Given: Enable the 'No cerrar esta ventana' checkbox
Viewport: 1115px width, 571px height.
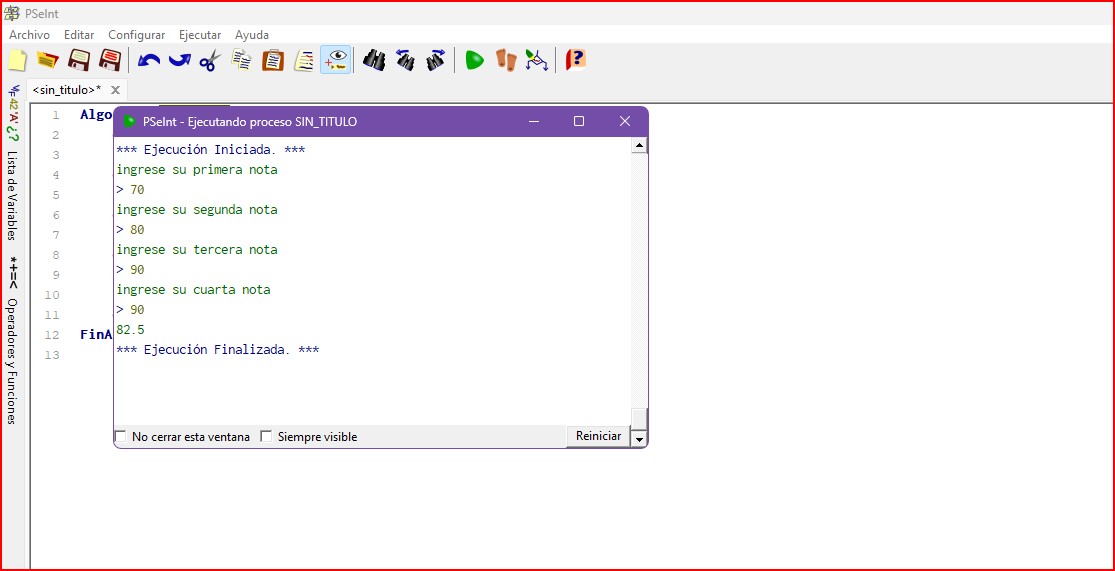Looking at the screenshot, I should pyautogui.click(x=121, y=437).
